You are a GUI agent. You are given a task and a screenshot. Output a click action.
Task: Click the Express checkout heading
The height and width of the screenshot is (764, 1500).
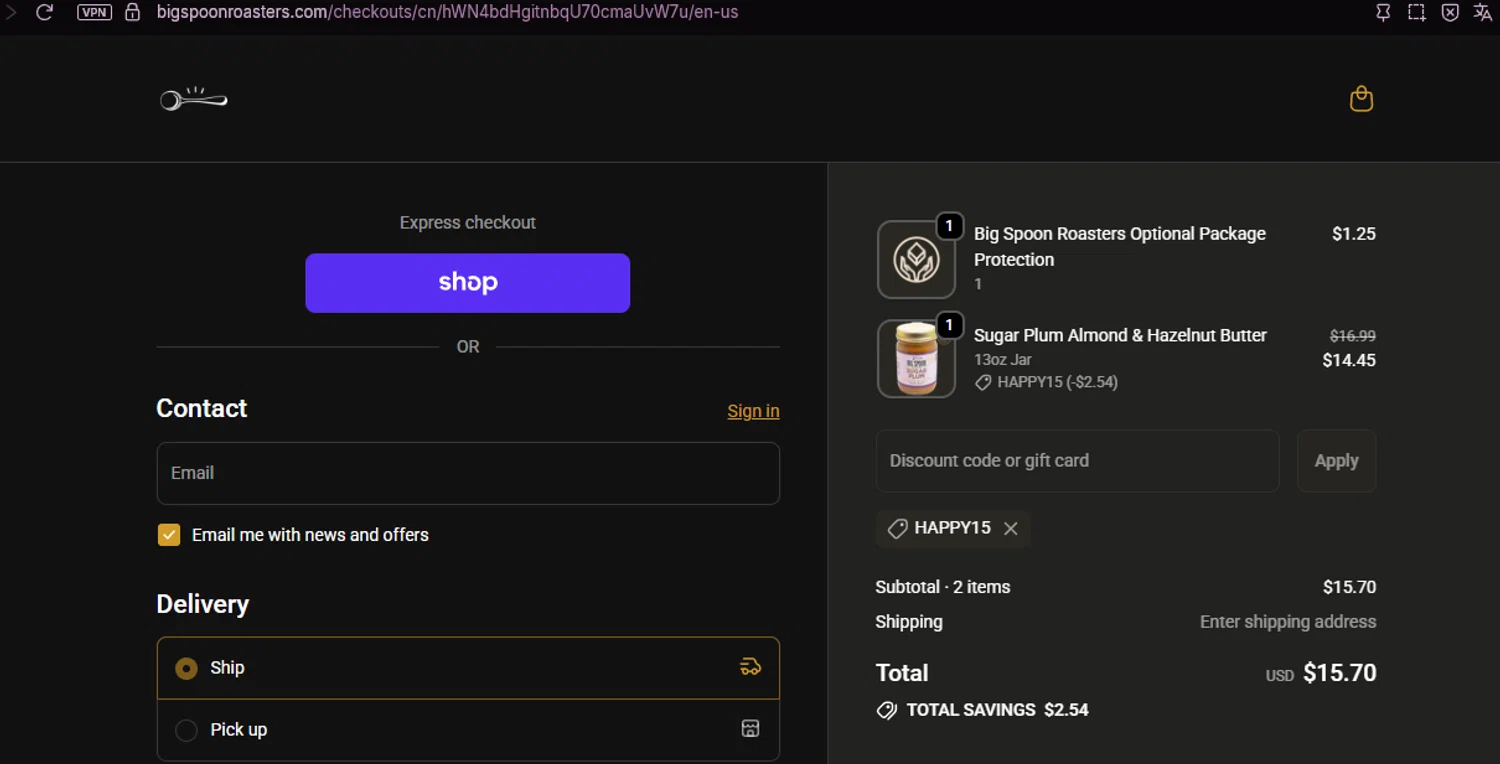468,223
